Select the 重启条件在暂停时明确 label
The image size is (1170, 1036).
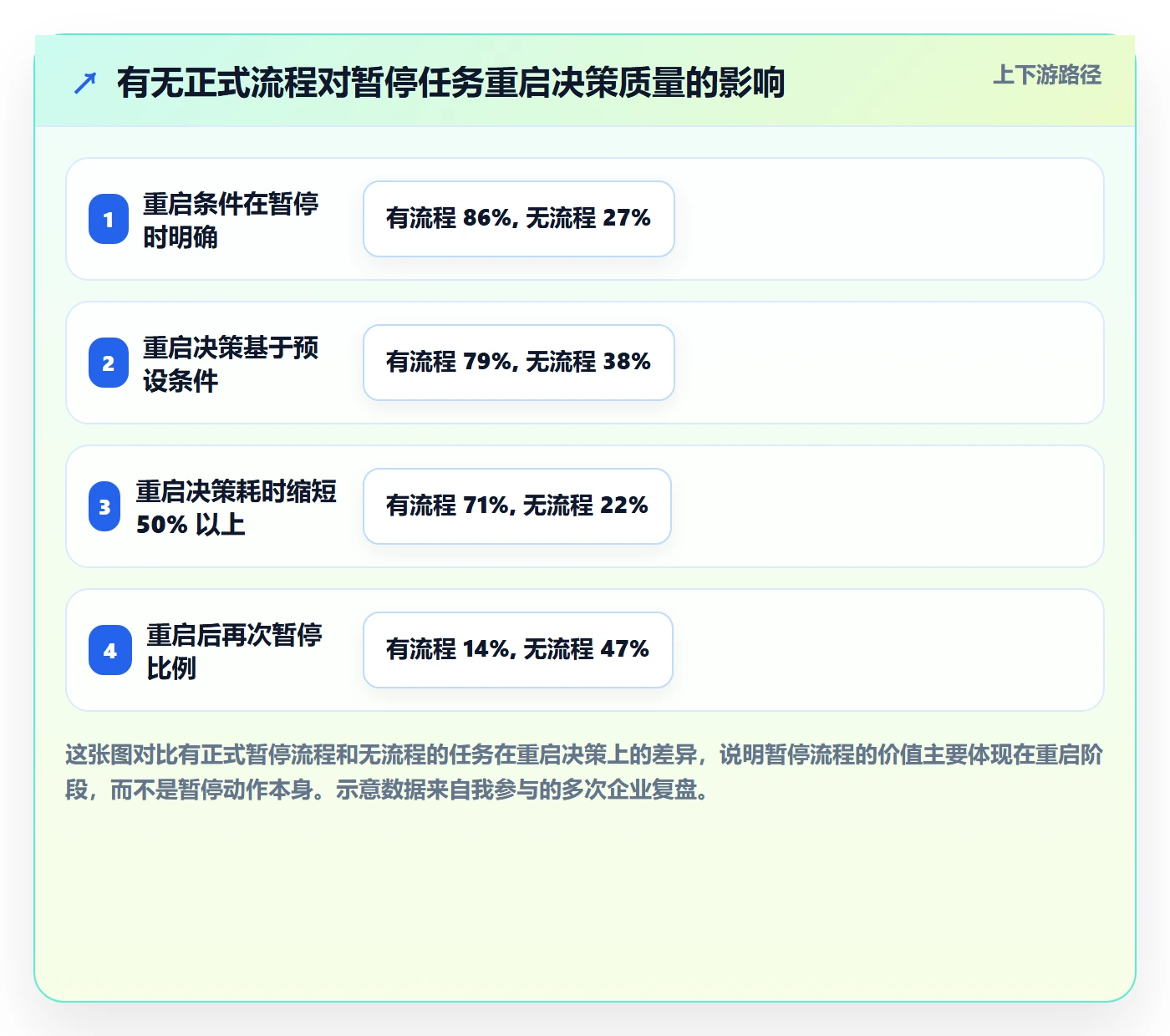point(231,220)
